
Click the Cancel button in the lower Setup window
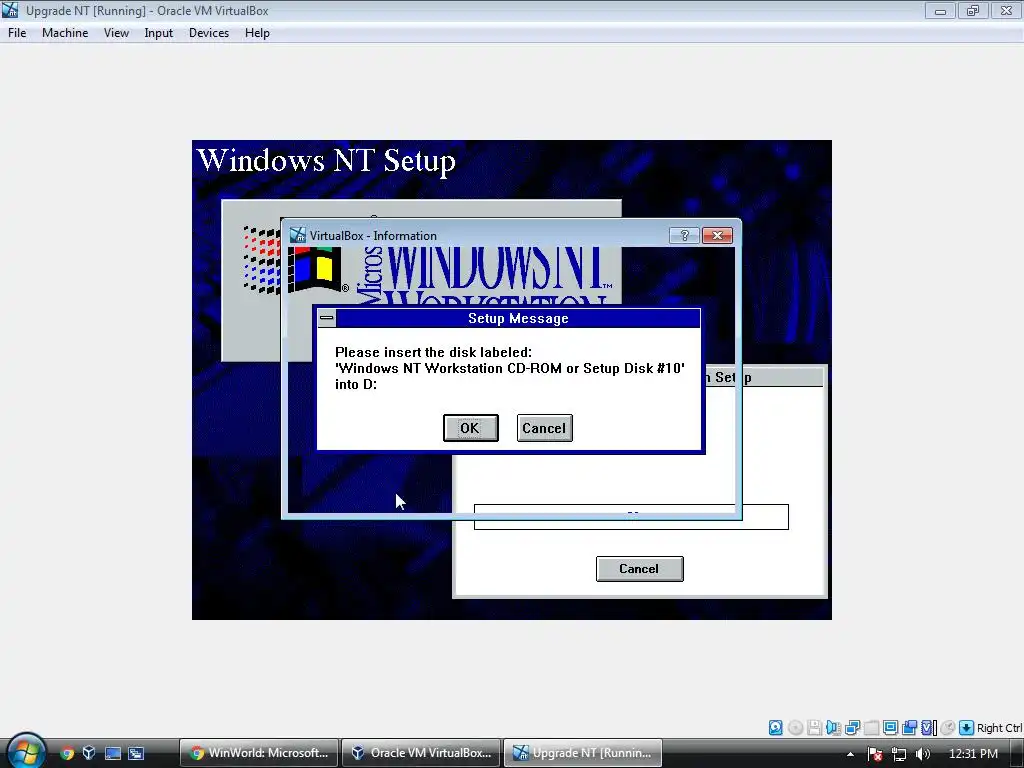point(639,569)
